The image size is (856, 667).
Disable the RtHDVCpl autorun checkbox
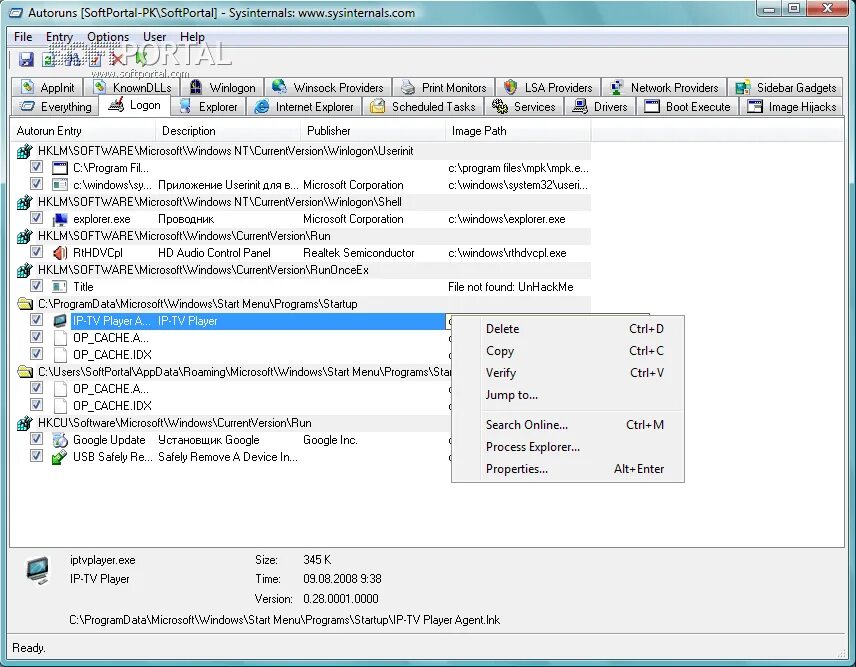[x=36, y=252]
